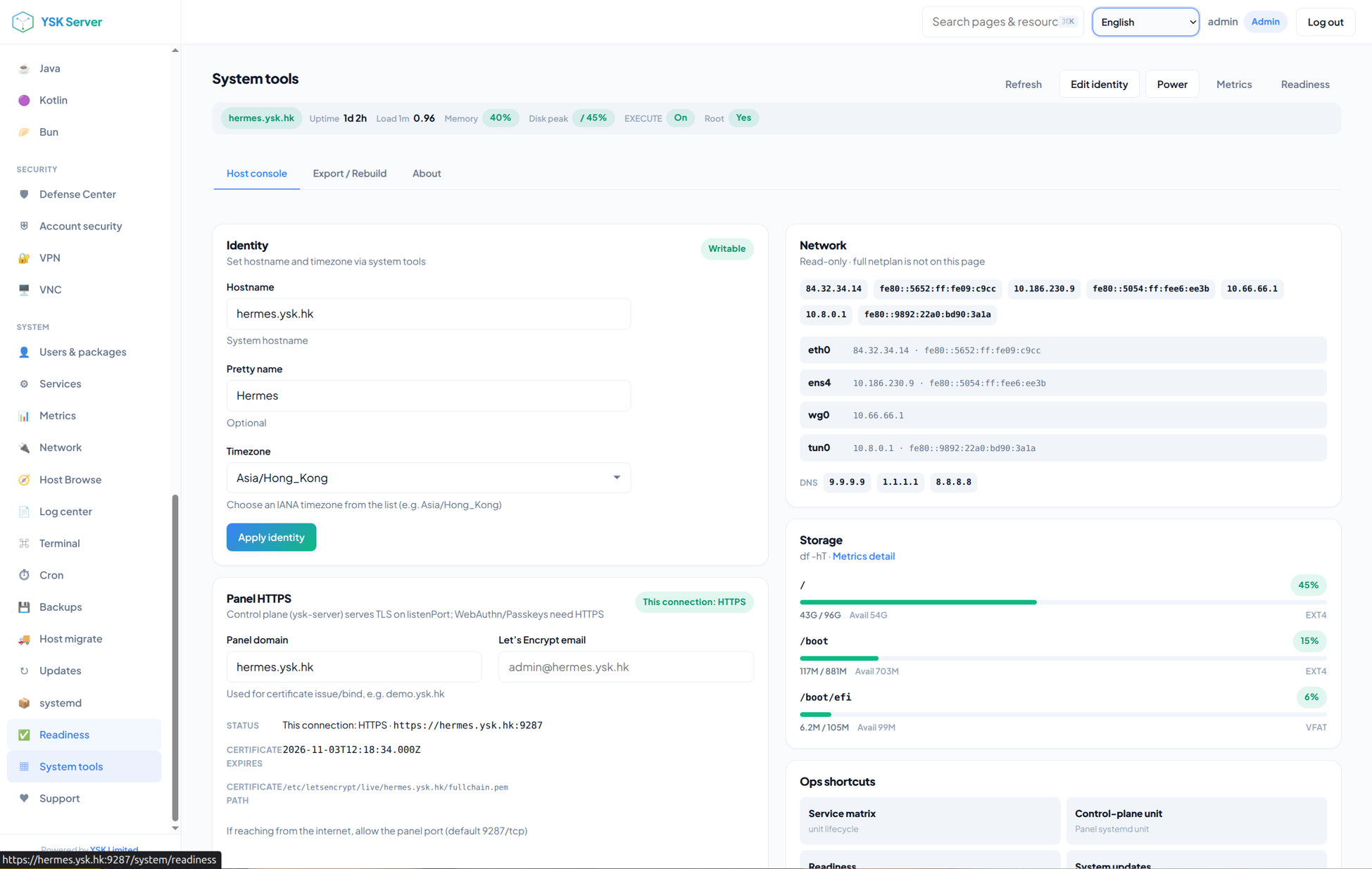Expand the Timezone Asia/Hong_Kong dropdown
This screenshot has width=1372, height=869.
[428, 478]
